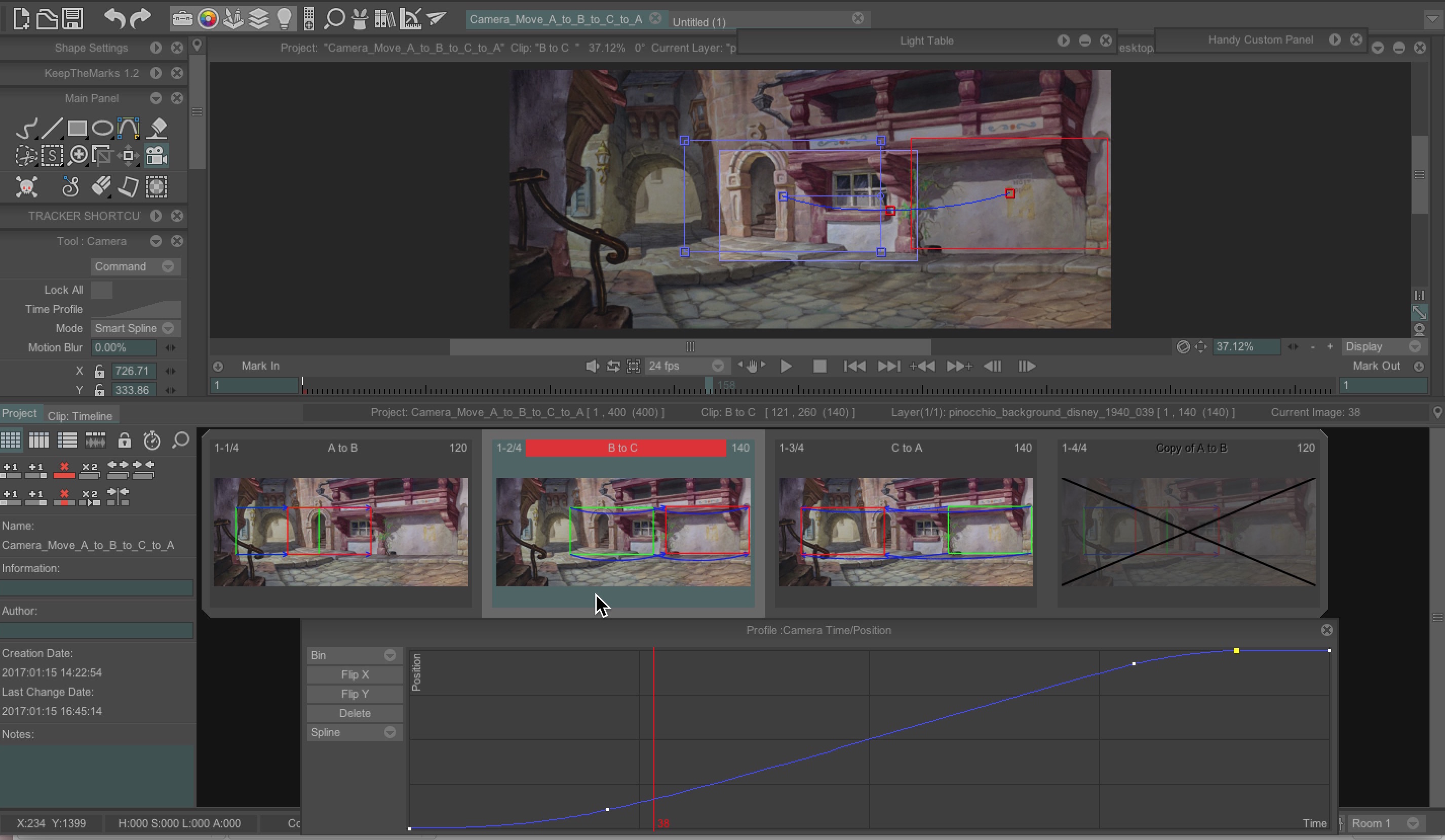Click the yellow key point on profile curve
This screenshot has width=1445, height=840.
pos(1236,651)
